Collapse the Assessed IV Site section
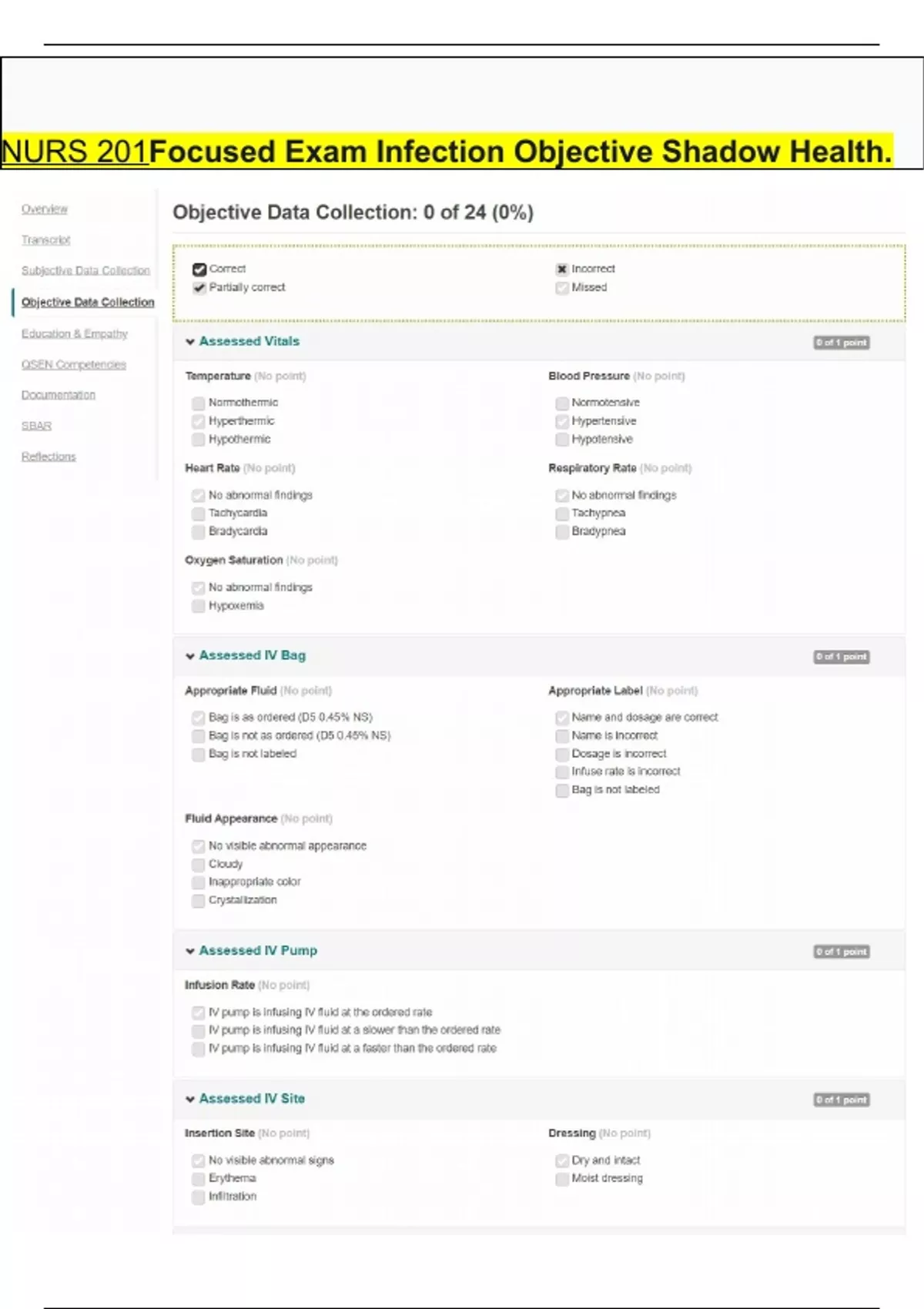This screenshot has width=924, height=1309. (190, 1100)
